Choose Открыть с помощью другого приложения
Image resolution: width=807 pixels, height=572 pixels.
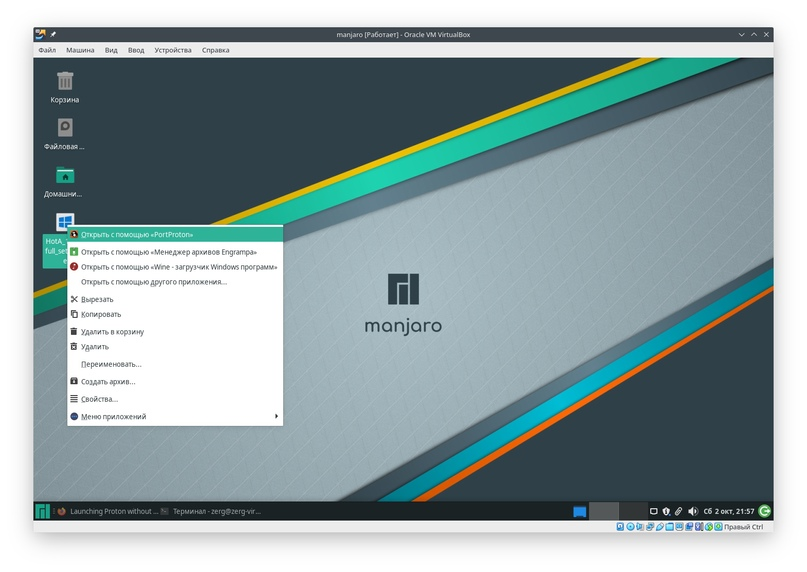coord(175,282)
